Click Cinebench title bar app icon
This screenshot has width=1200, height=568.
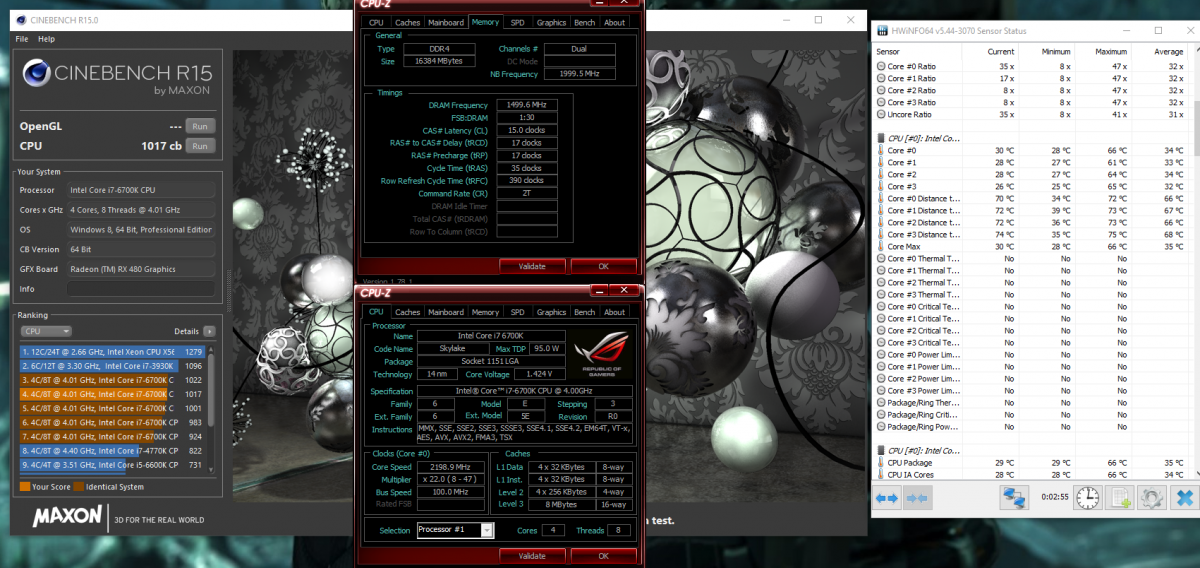[x=23, y=19]
